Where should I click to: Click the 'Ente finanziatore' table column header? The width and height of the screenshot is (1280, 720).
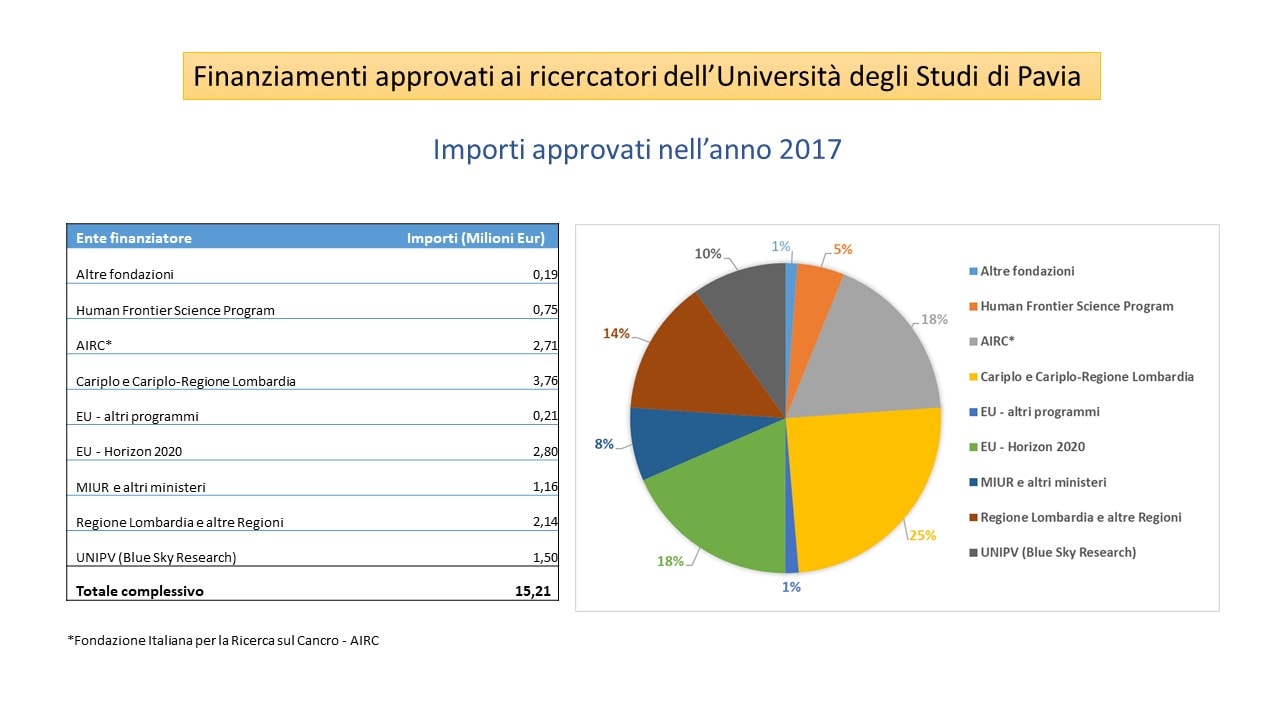coord(134,238)
